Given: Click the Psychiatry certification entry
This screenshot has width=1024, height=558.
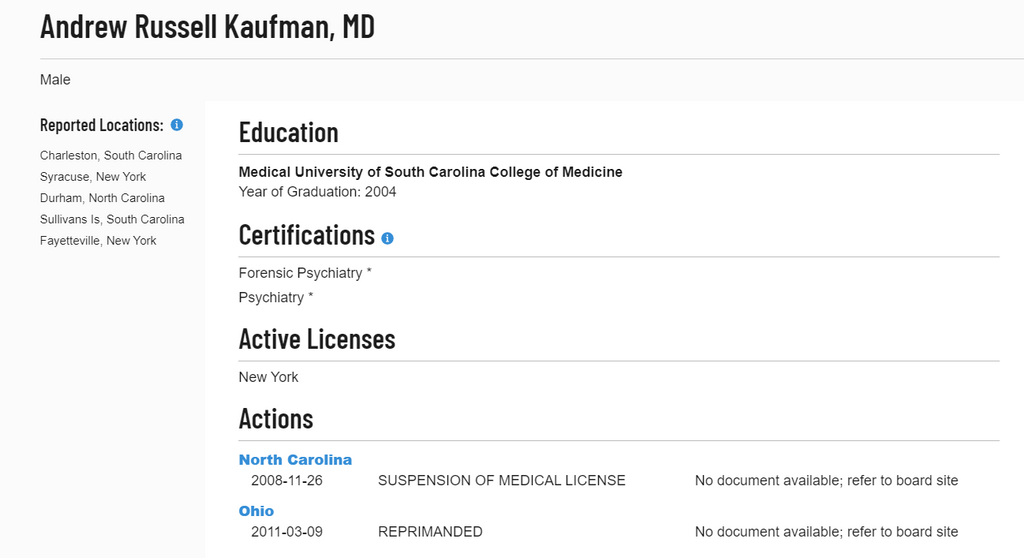Looking at the screenshot, I should (276, 297).
